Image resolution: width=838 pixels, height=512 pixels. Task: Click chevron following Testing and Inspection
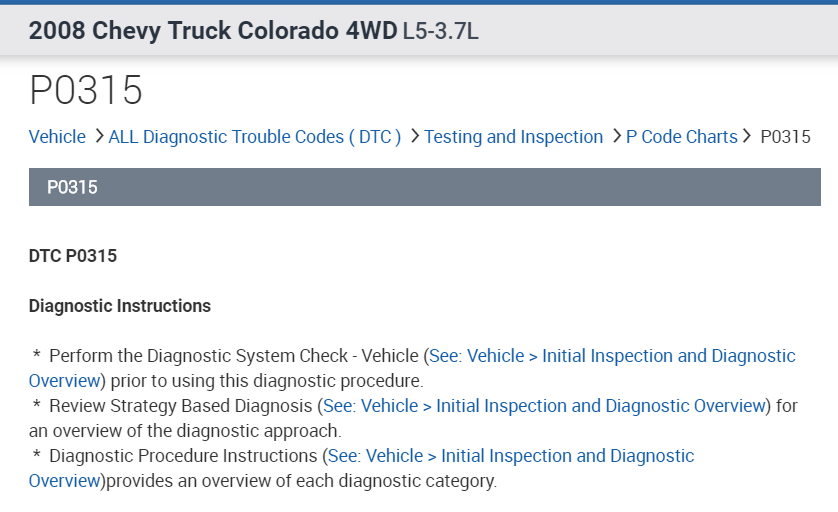(616, 136)
